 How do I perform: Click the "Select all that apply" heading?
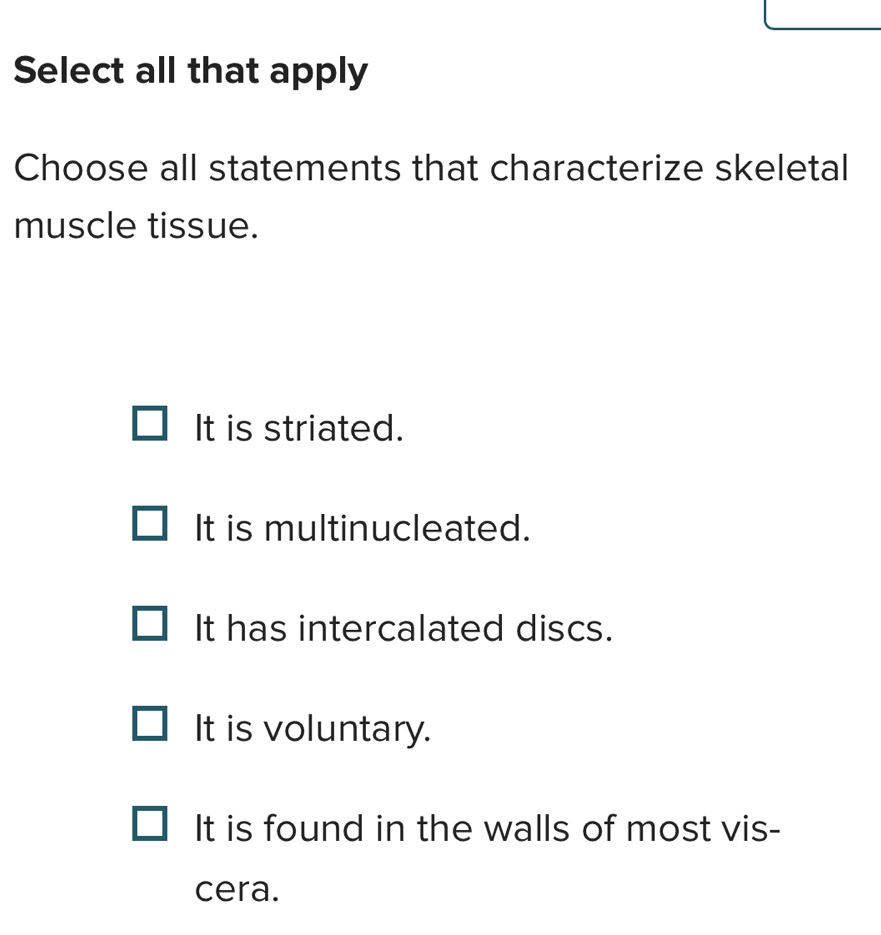pos(190,70)
